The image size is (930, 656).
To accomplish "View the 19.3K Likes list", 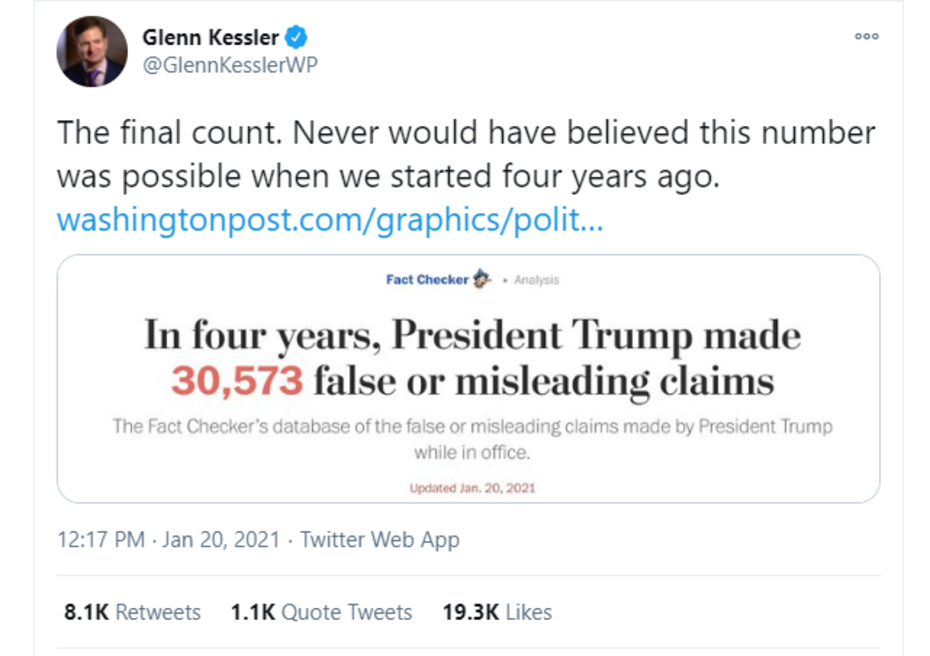I will click(x=497, y=612).
